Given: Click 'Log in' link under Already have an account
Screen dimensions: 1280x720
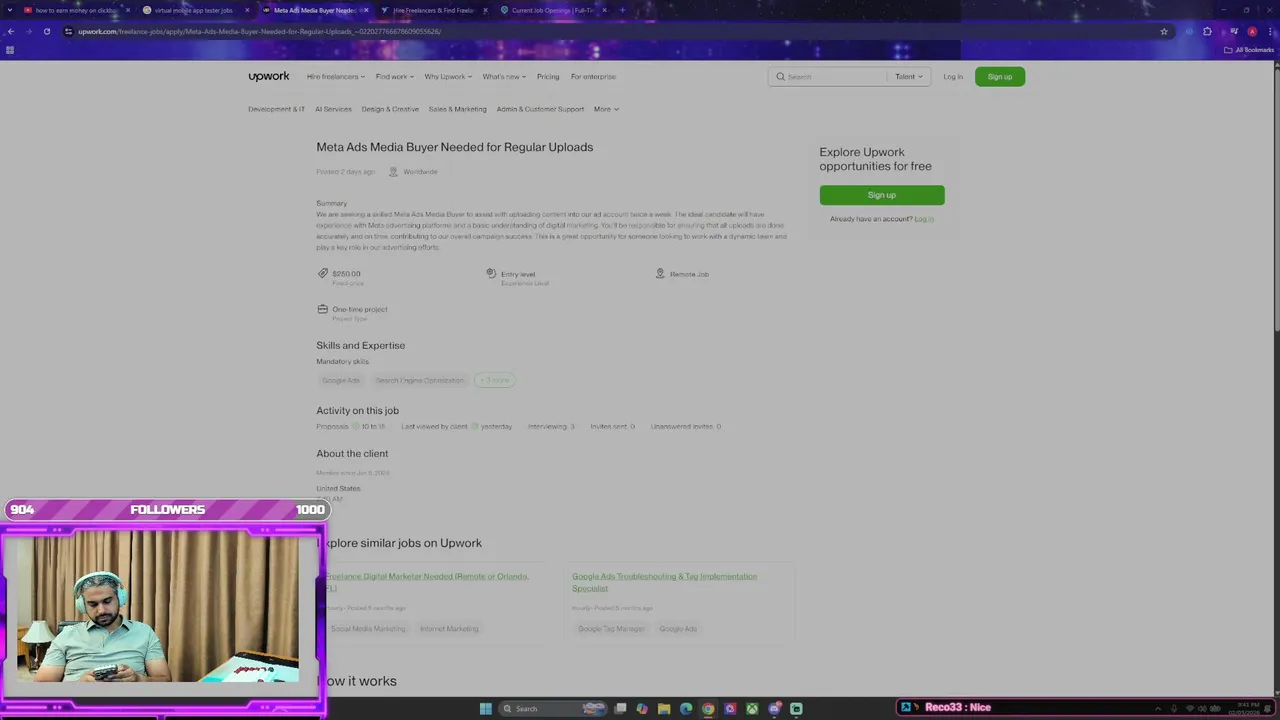Looking at the screenshot, I should tap(924, 219).
